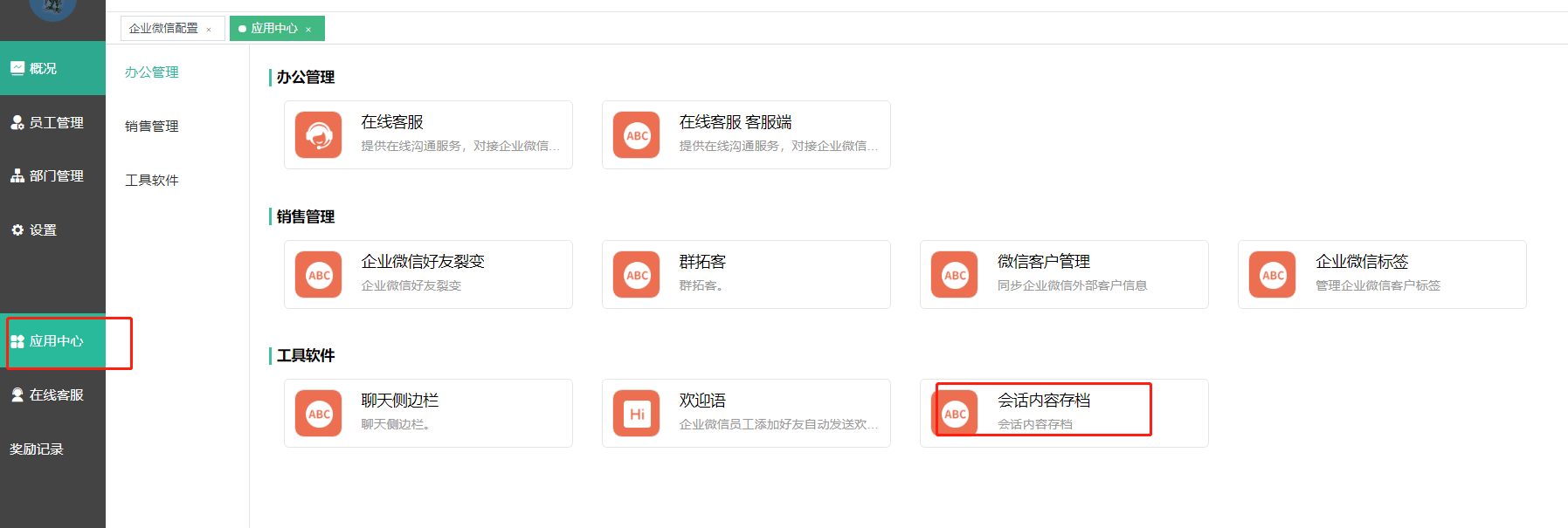Switch to the 企业微信配置 tab
Image resolution: width=1568 pixels, height=528 pixels.
(x=163, y=29)
